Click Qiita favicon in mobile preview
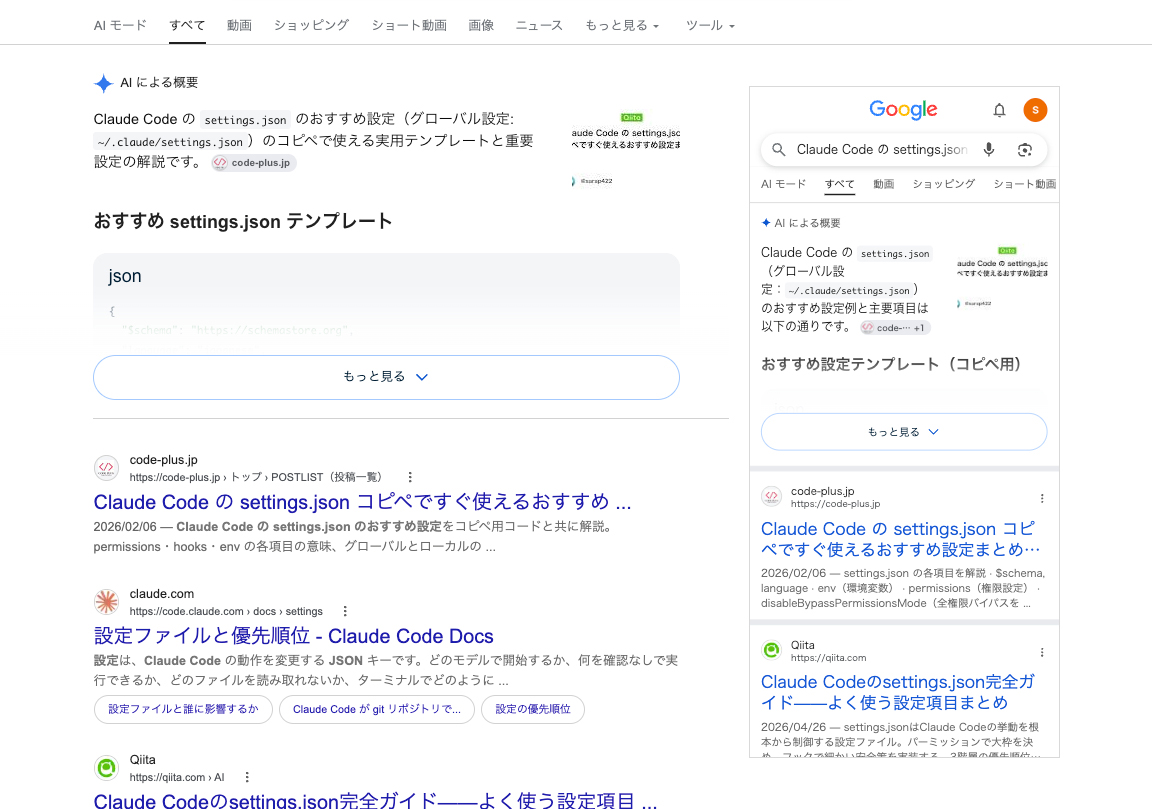1152x809 pixels. coord(771,650)
